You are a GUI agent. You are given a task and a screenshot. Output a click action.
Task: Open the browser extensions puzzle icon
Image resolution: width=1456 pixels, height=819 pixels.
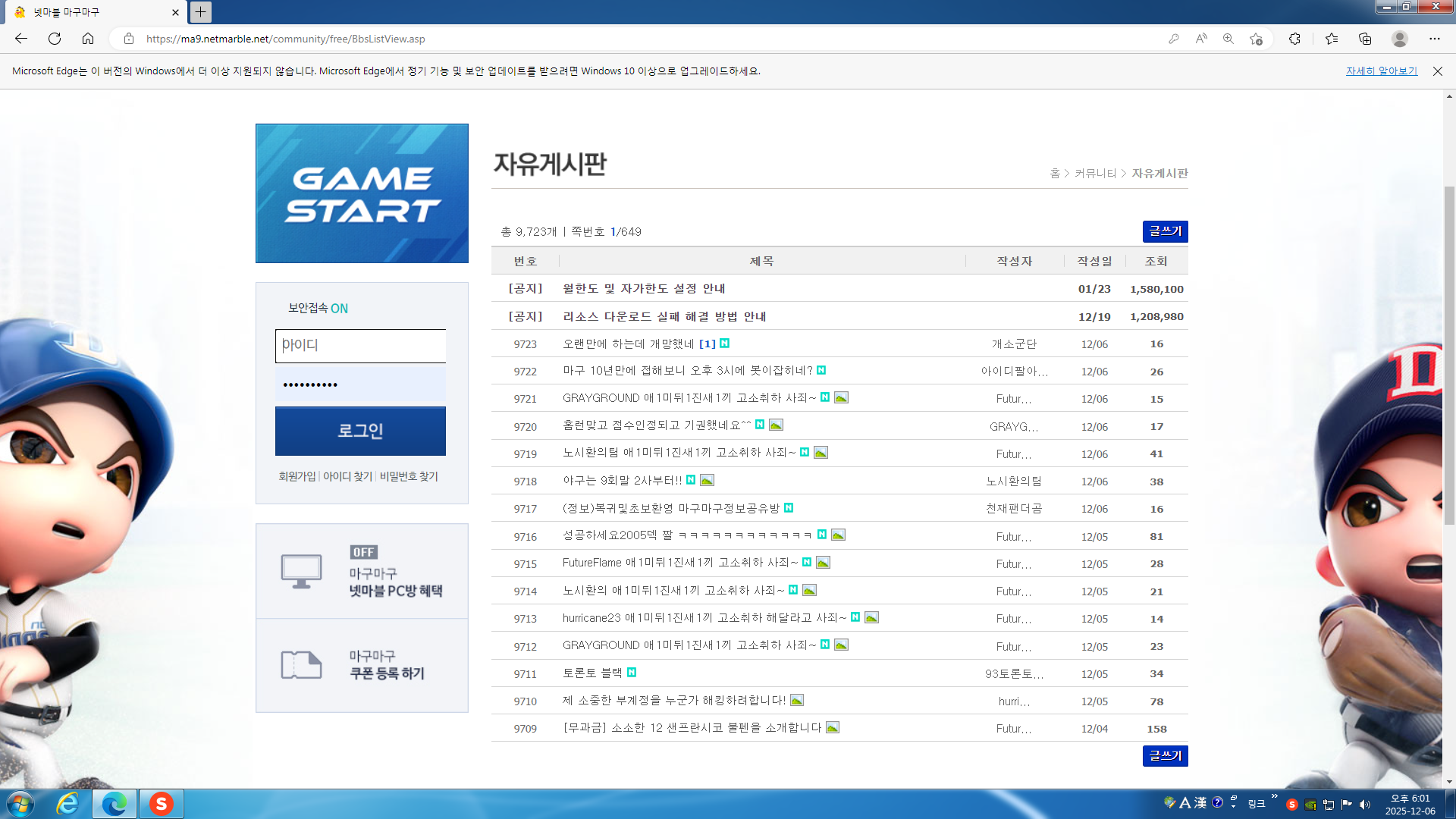(x=1294, y=39)
